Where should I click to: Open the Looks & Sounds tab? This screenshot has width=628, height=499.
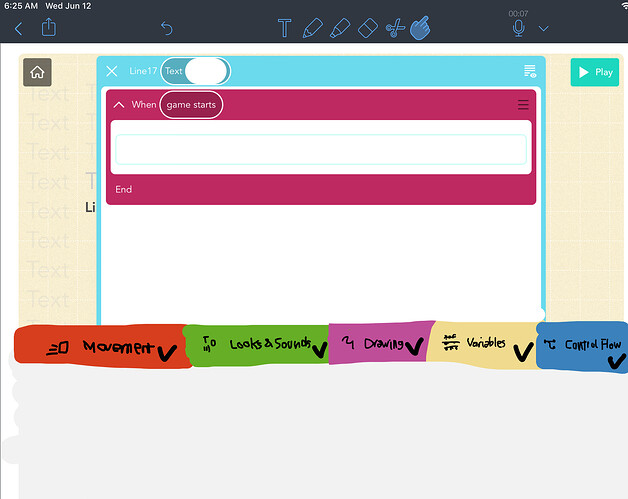(x=257, y=345)
